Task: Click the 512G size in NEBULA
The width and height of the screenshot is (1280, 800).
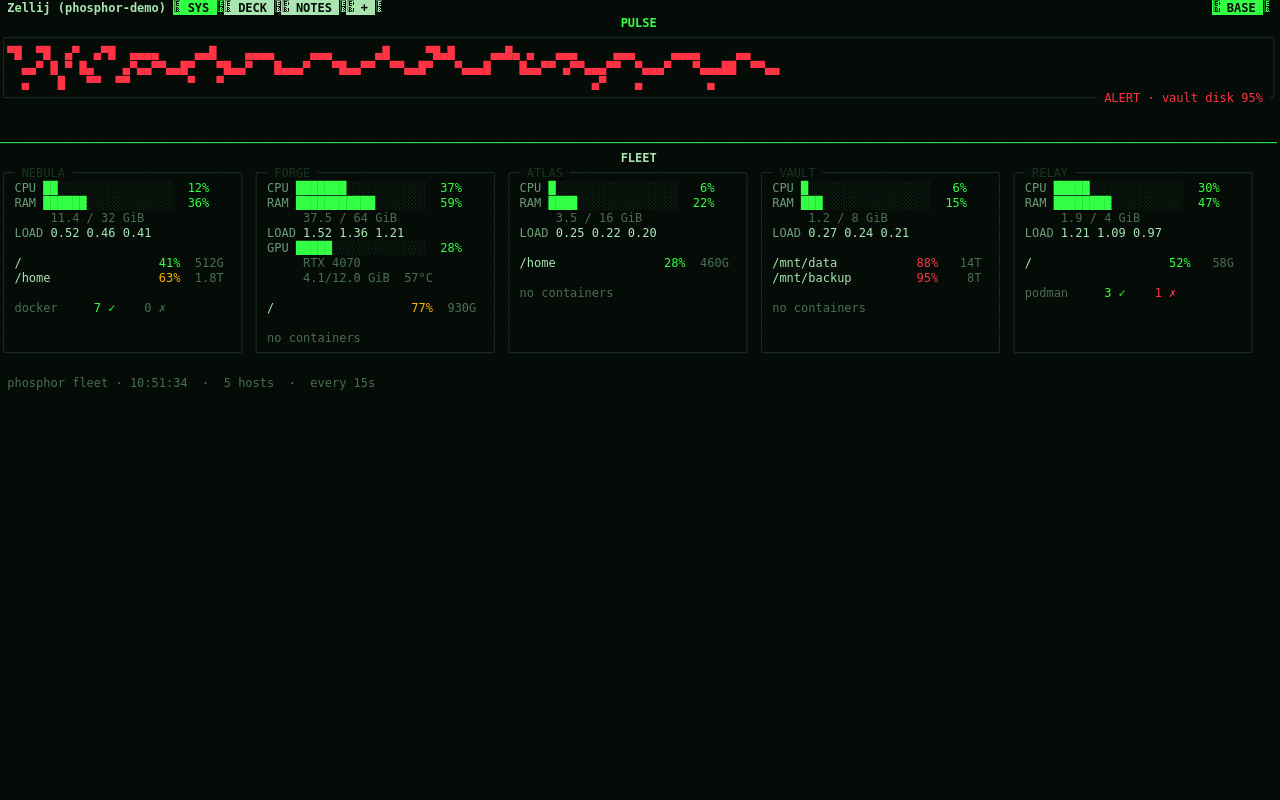Action: (209, 263)
